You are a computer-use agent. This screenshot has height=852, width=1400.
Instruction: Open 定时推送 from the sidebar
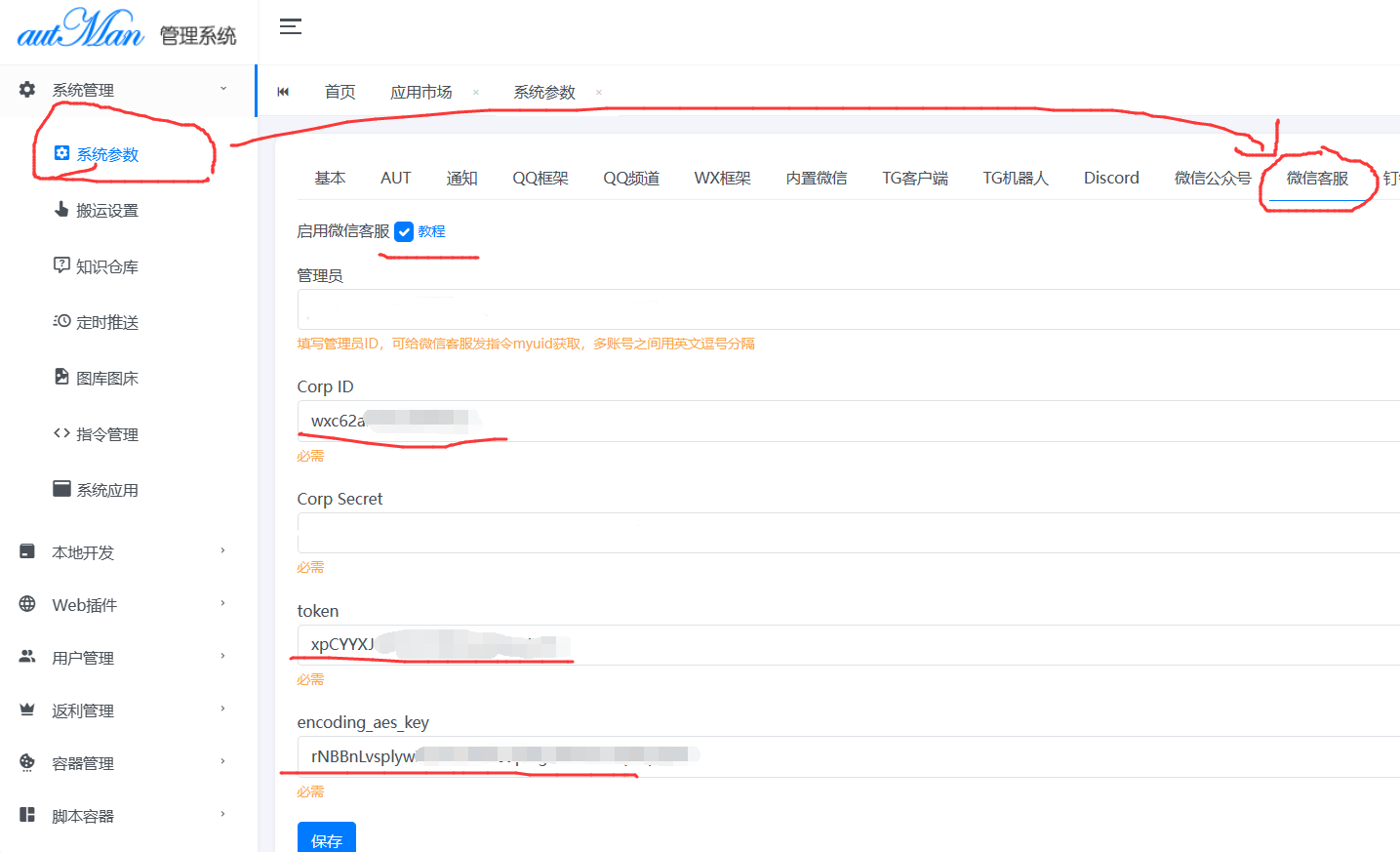(106, 322)
